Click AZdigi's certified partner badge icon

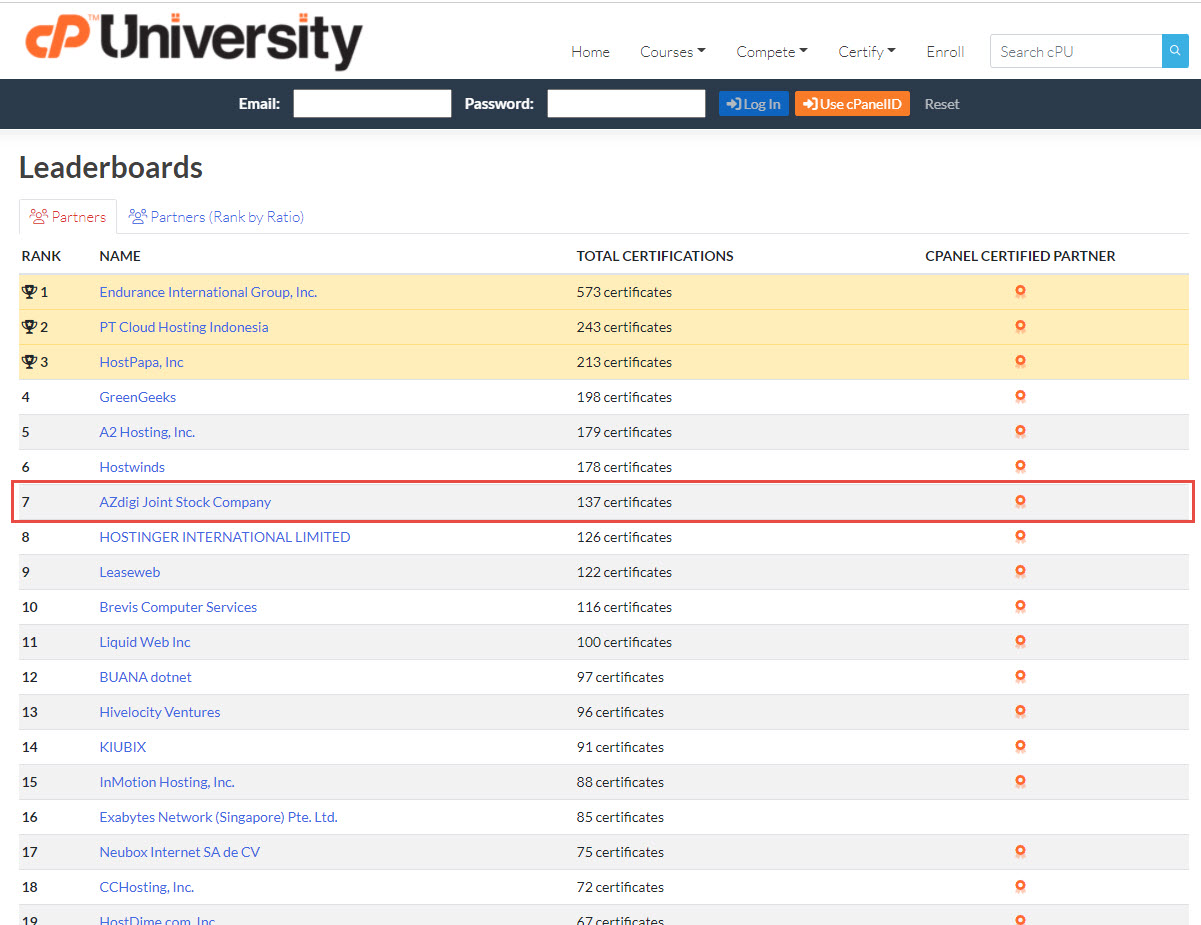pyautogui.click(x=1020, y=501)
